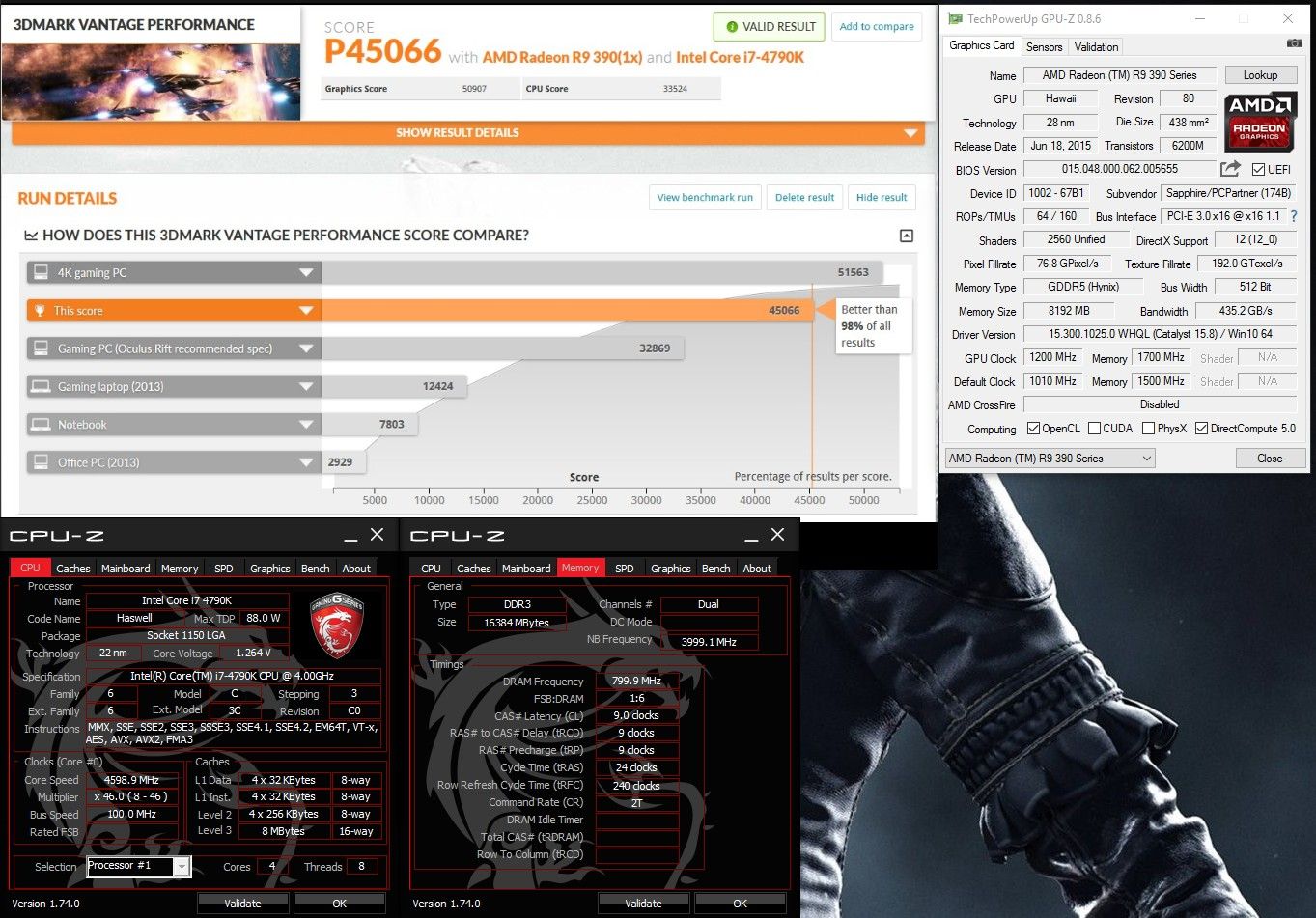Expand the Show Result Details bar
This screenshot has height=918, width=1316.
[x=468, y=133]
